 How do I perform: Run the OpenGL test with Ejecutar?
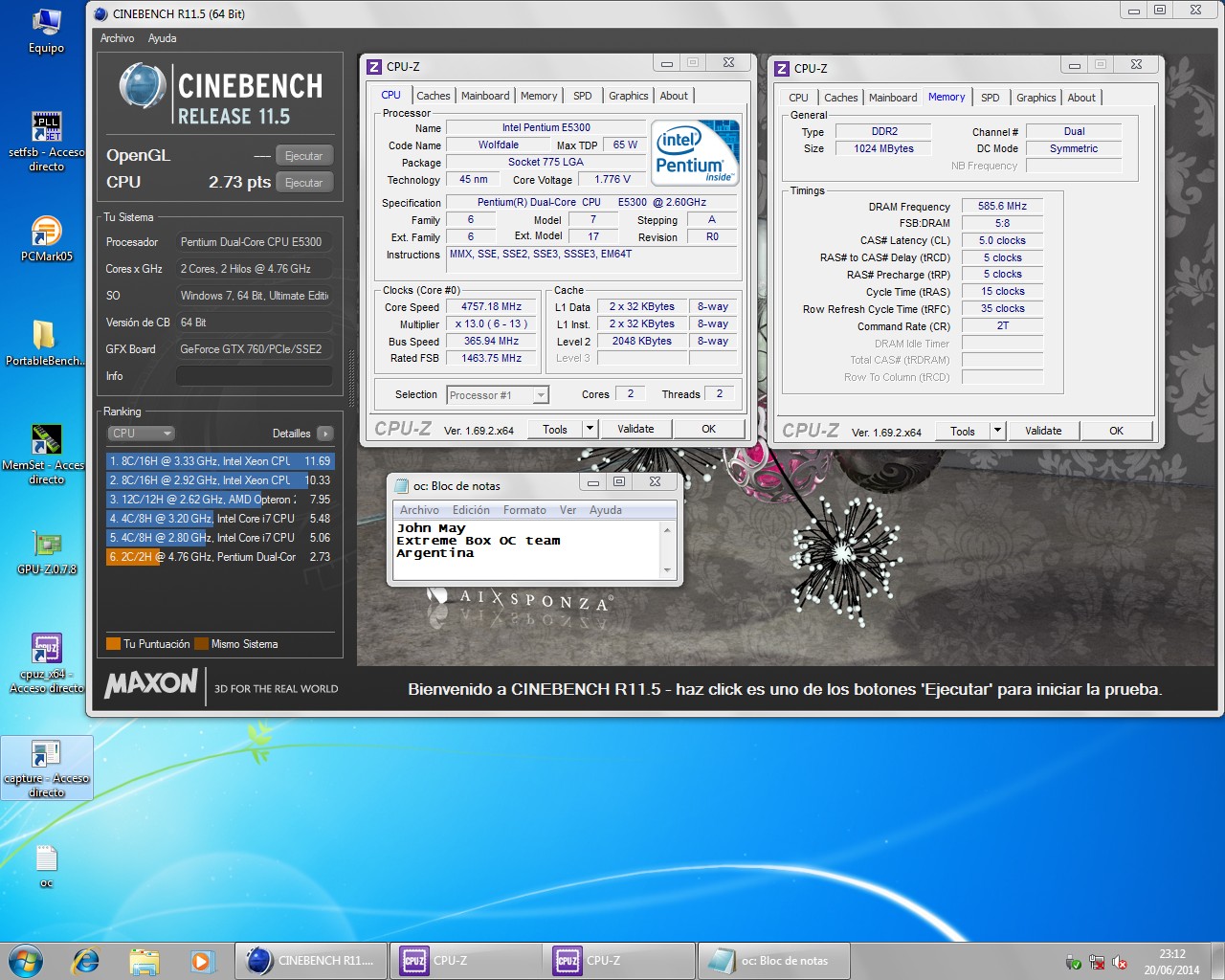coord(304,156)
